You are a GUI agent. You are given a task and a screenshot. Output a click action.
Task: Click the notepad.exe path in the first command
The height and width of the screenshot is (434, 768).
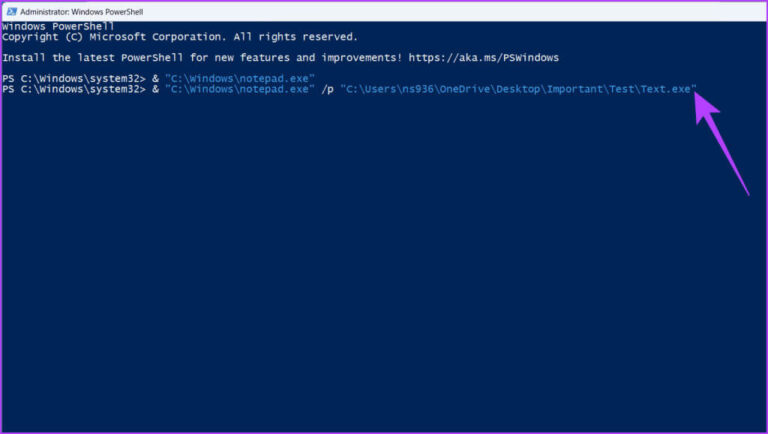[239, 79]
